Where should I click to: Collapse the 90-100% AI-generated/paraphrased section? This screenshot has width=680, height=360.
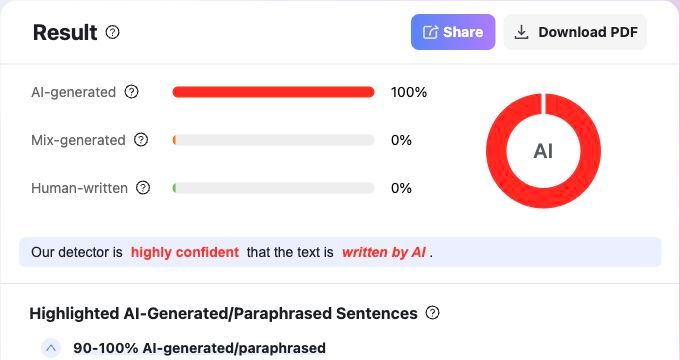[x=51, y=348]
